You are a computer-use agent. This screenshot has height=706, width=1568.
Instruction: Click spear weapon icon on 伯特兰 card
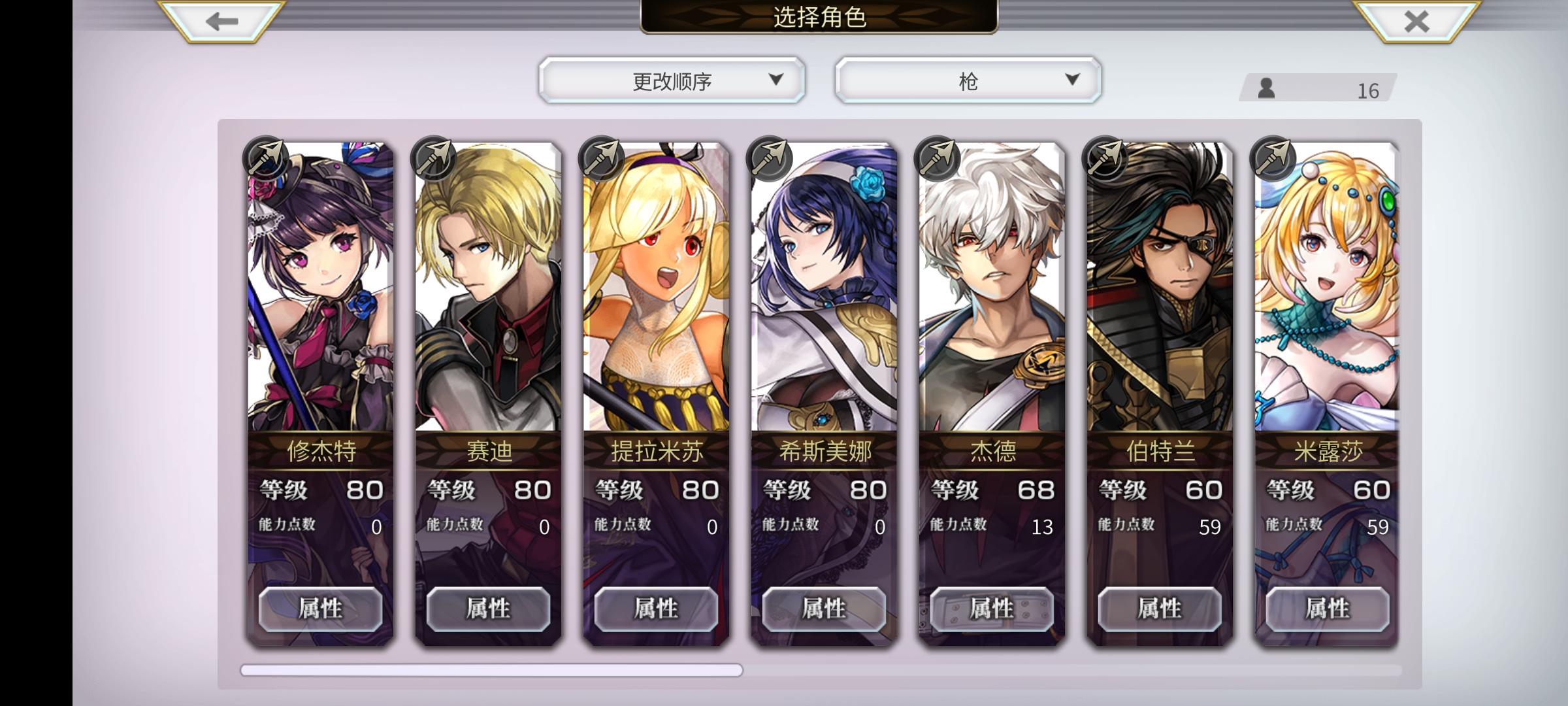tap(1104, 159)
